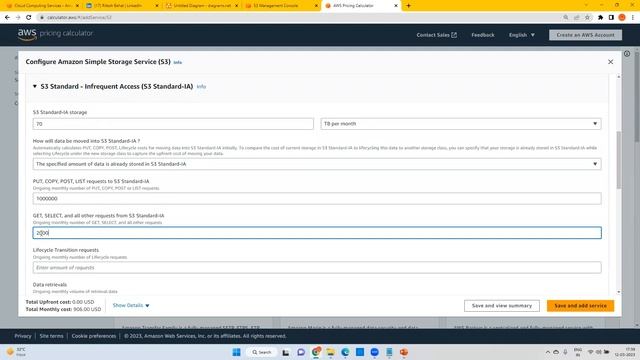This screenshot has width=640, height=360.
Task: Open the browser side panel icon
Action: coord(611,18)
